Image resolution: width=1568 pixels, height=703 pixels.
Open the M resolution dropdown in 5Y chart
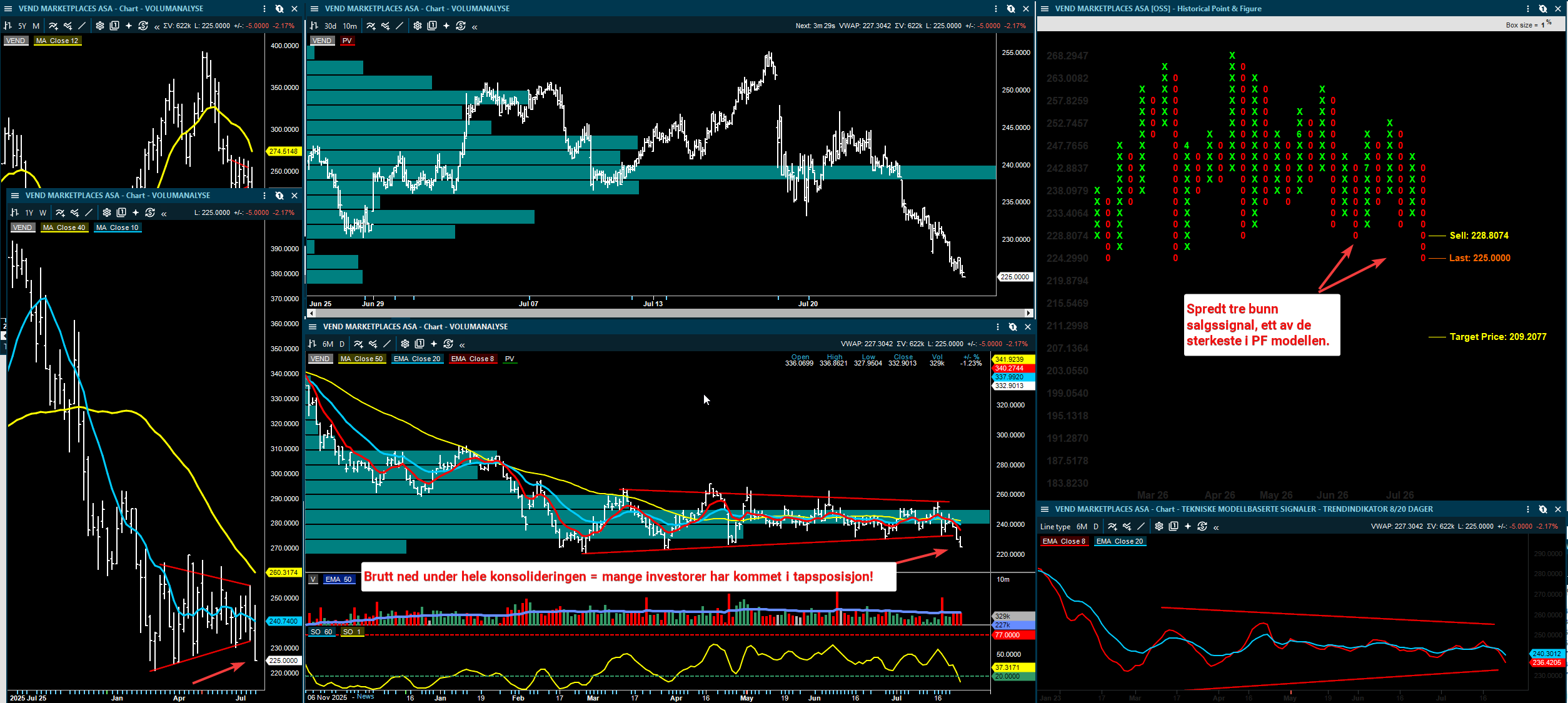point(36,26)
